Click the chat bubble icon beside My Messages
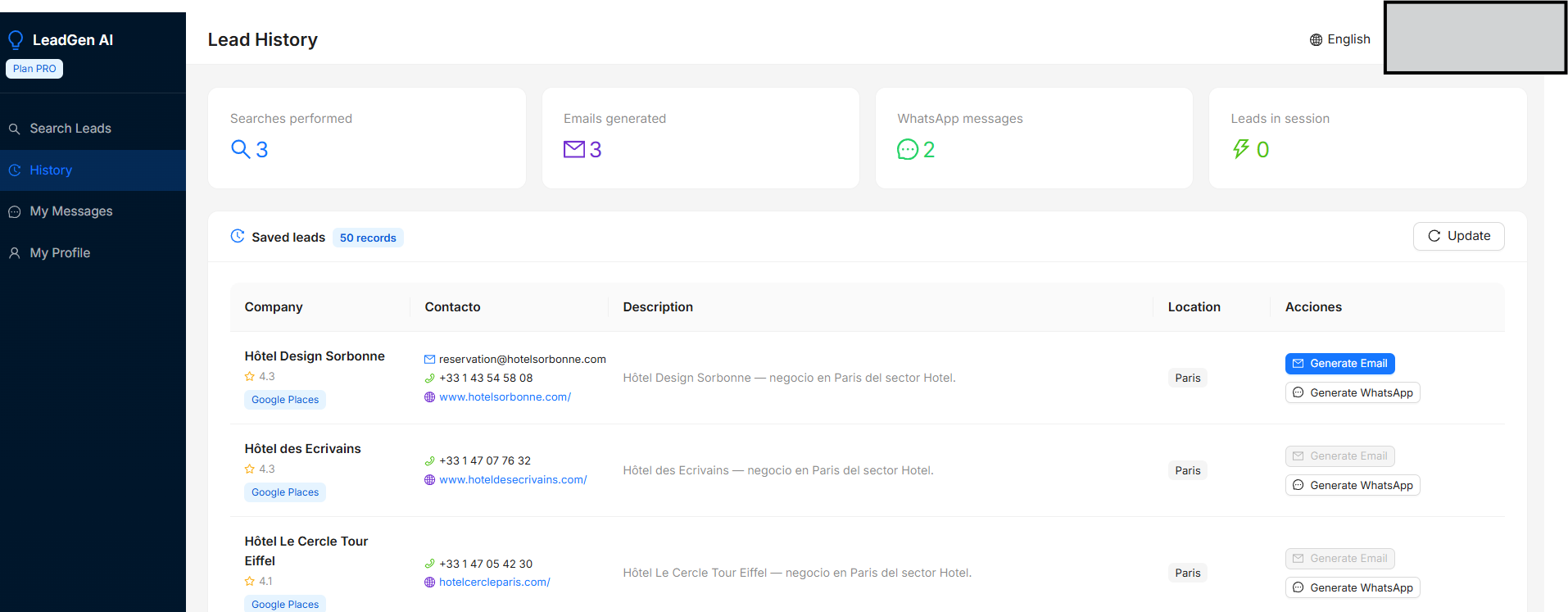Screen dimensions: 1568x612 click(x=14, y=212)
